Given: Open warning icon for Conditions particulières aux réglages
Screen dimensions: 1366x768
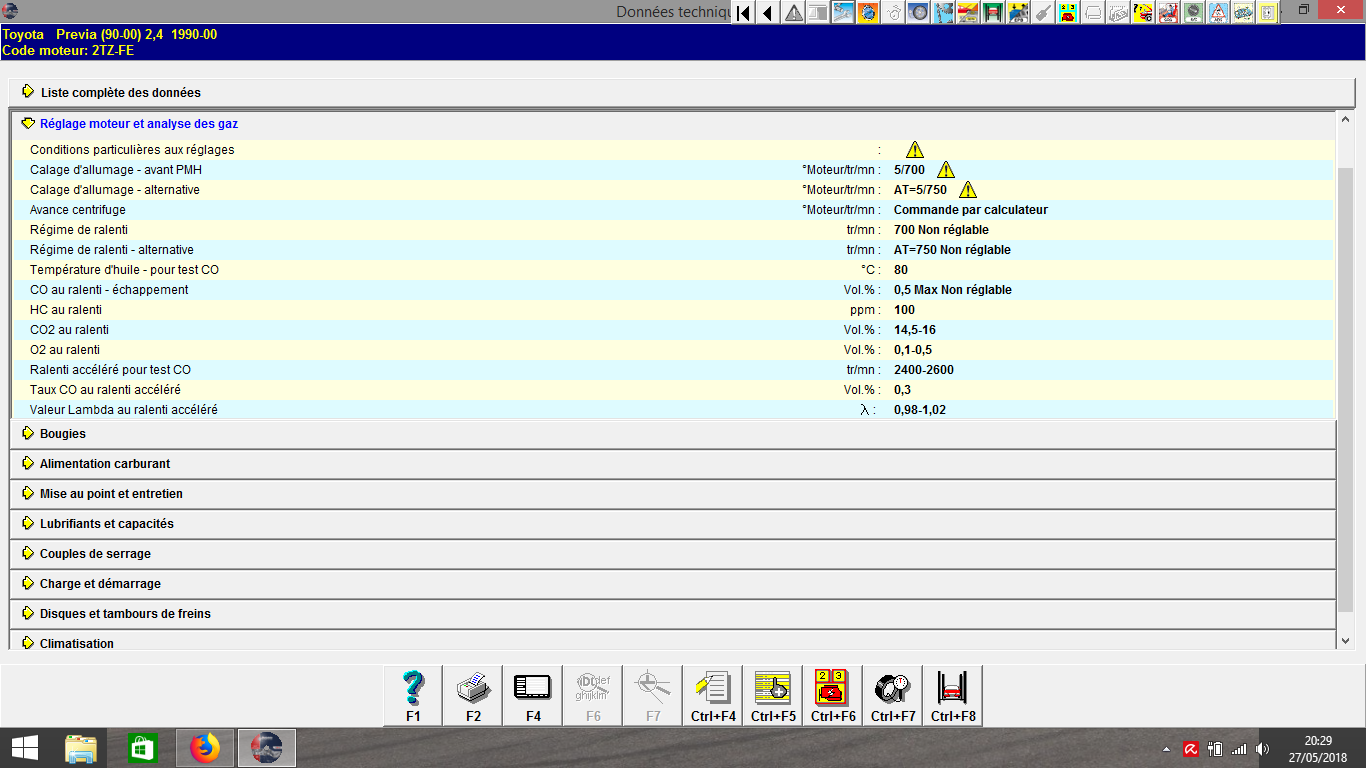Looking at the screenshot, I should coord(915,150).
